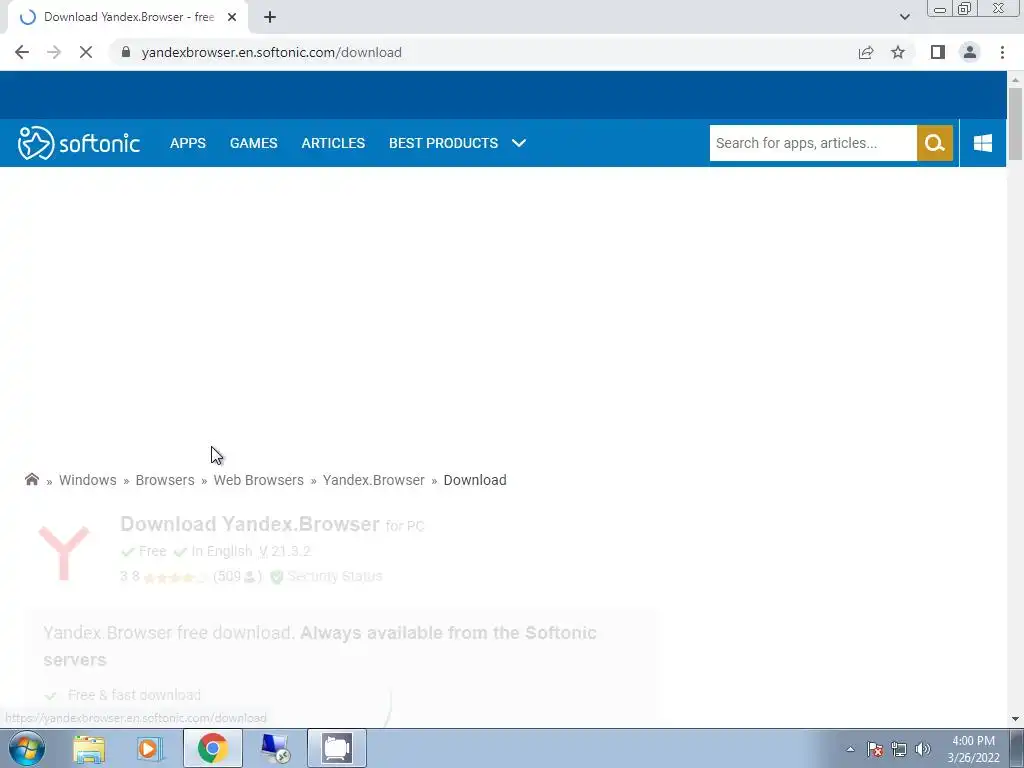
Task: Open the Chrome three-dot menu
Action: click(x=1002, y=52)
